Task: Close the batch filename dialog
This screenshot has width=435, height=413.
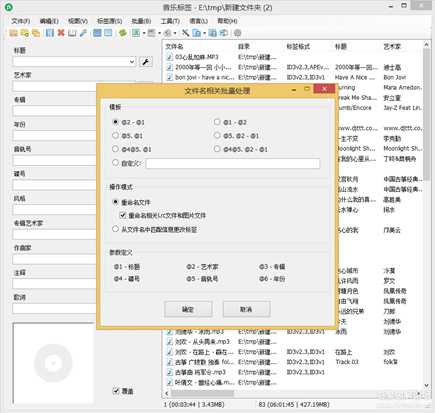Action: point(324,89)
